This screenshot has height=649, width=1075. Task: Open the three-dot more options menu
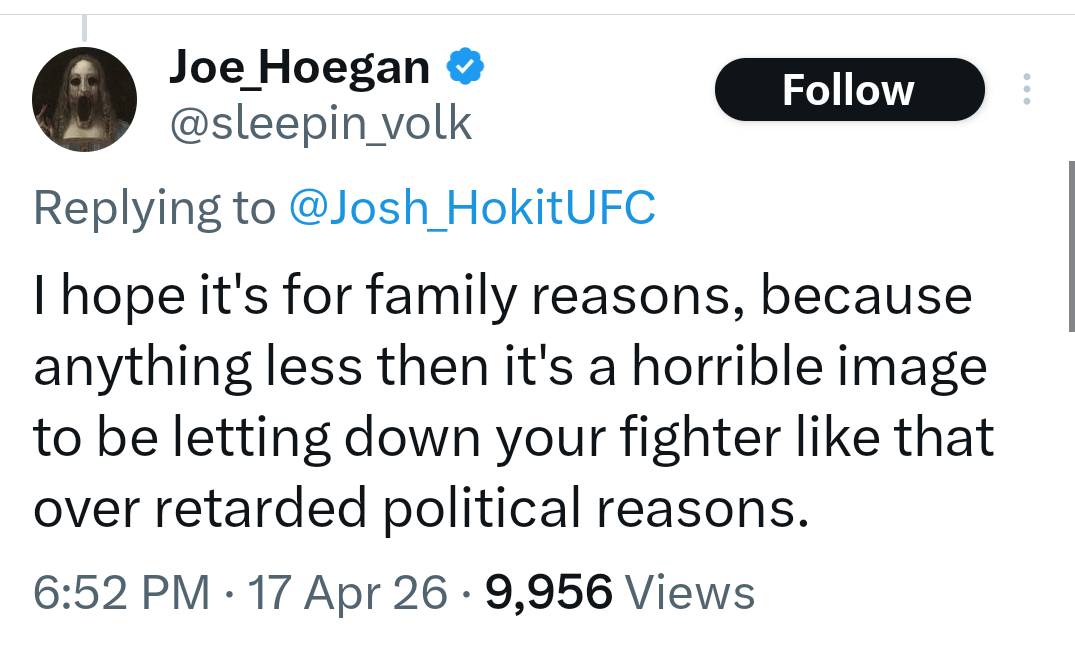1026,90
